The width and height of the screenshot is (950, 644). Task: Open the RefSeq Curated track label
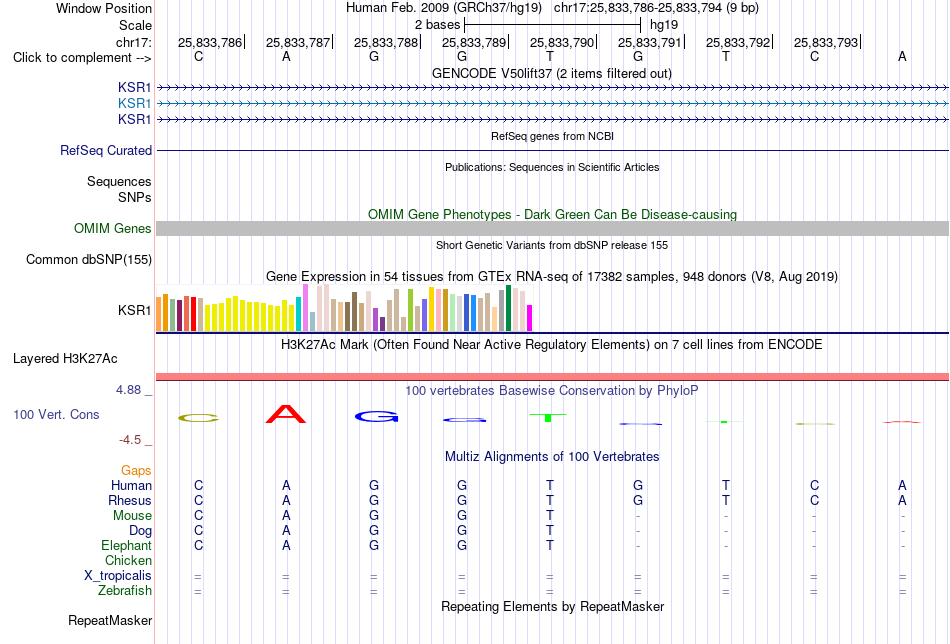(x=106, y=150)
